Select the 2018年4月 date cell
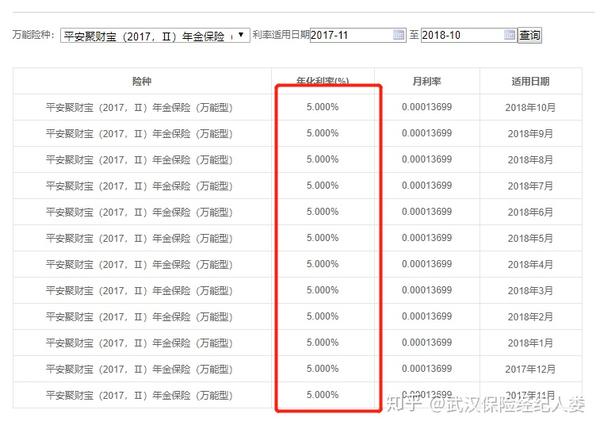 coord(530,264)
